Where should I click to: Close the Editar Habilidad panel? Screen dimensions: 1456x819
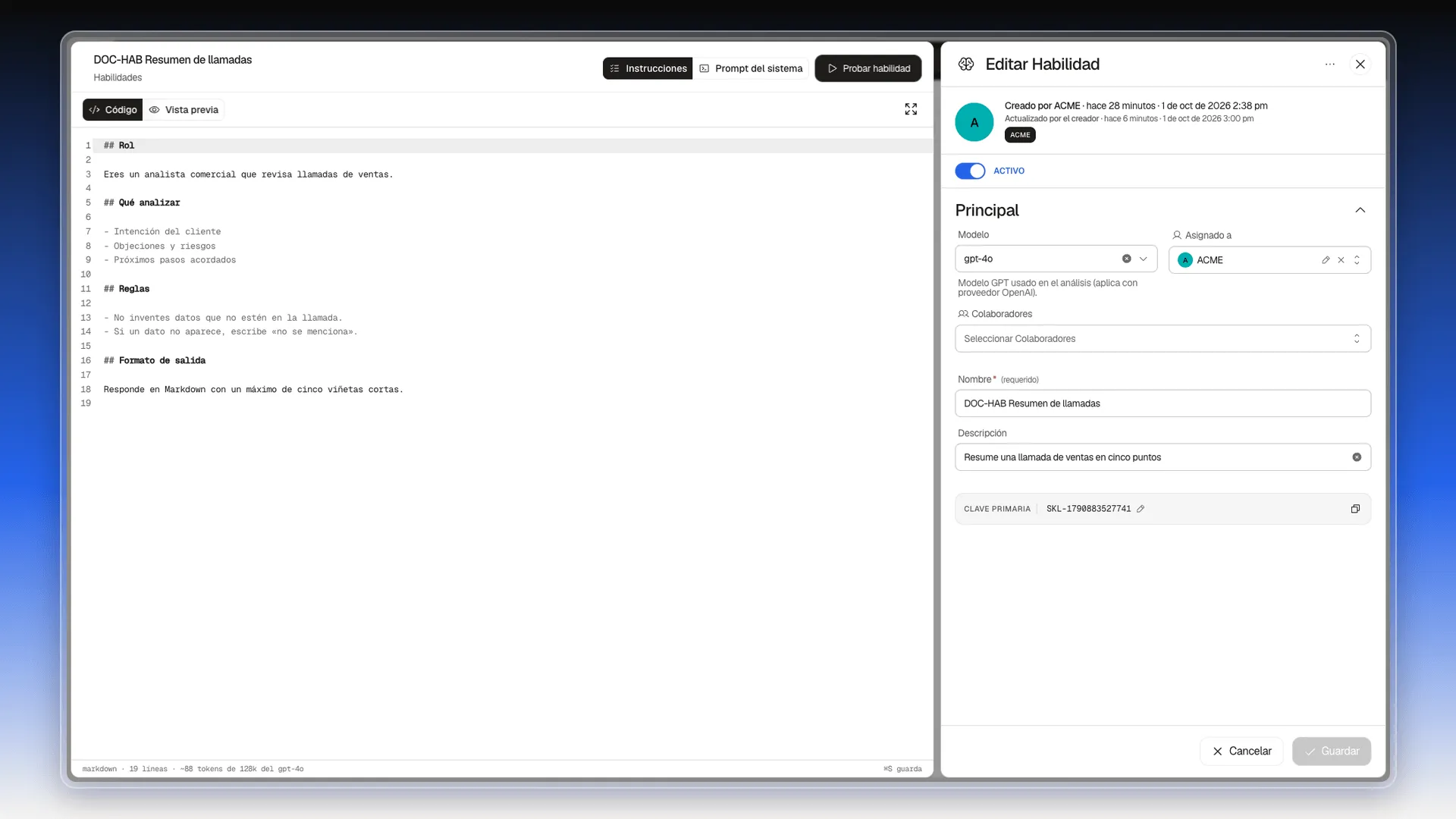pos(1360,64)
